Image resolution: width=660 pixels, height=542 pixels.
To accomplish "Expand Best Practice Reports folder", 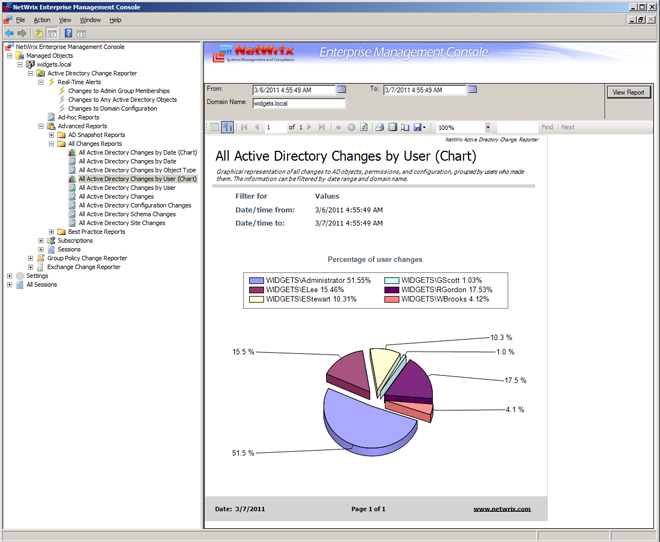I will click(x=51, y=232).
